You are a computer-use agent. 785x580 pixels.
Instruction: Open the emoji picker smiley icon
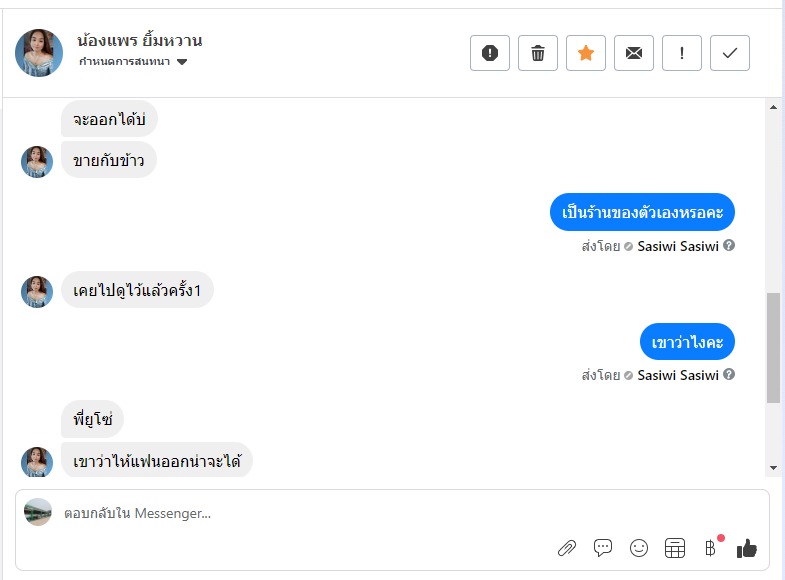(639, 547)
